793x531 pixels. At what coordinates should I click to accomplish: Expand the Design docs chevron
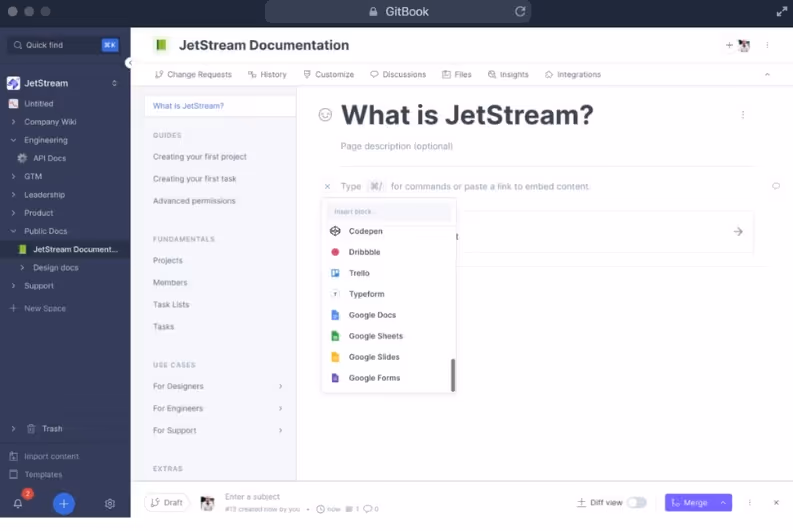click(22, 268)
